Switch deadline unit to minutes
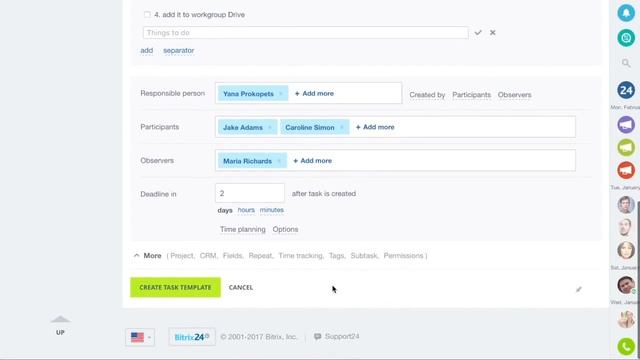Viewport: 640px width, 360px height. 272,210
